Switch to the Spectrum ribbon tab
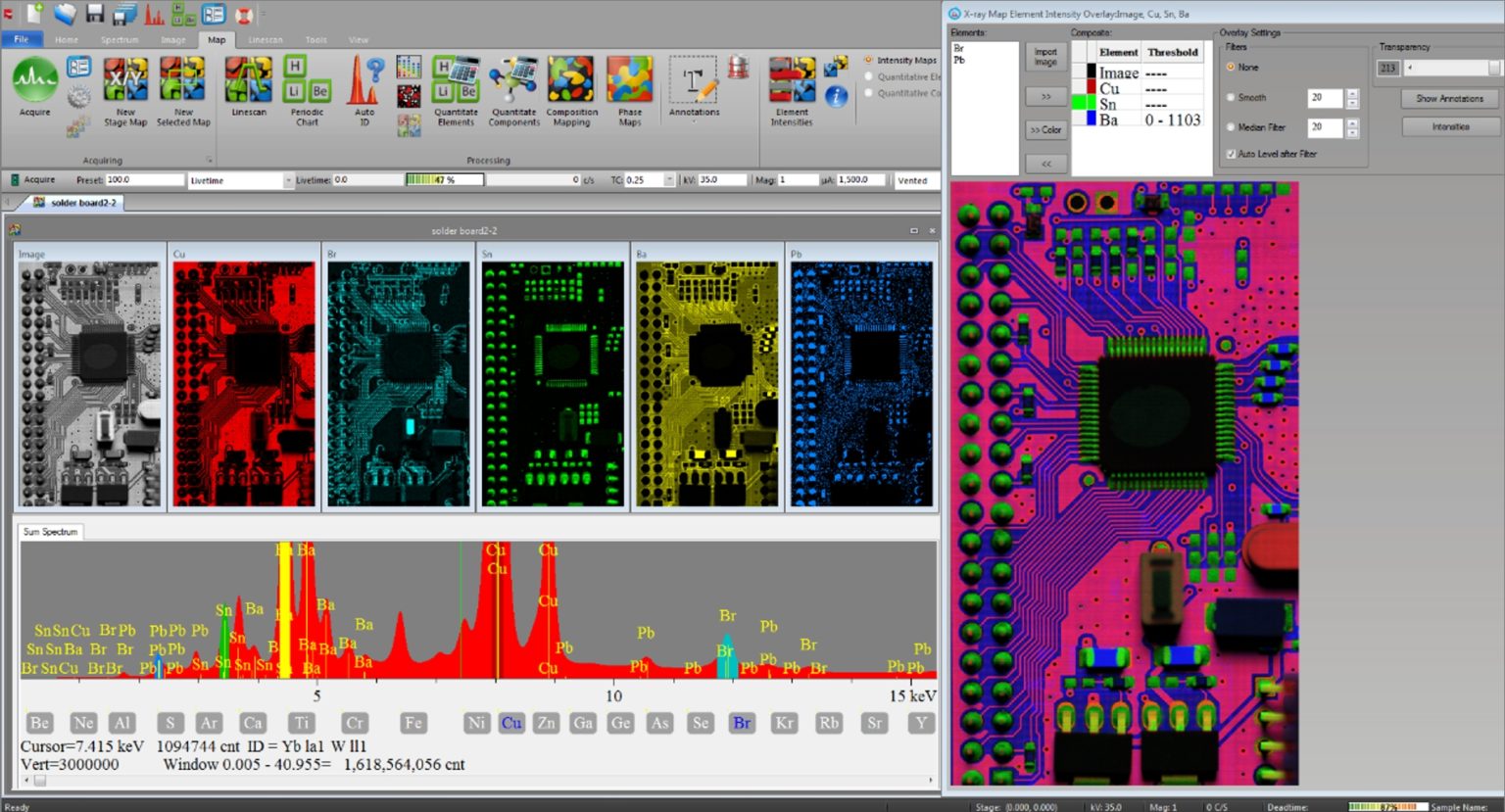Image resolution: width=1505 pixels, height=812 pixels. pos(119,40)
